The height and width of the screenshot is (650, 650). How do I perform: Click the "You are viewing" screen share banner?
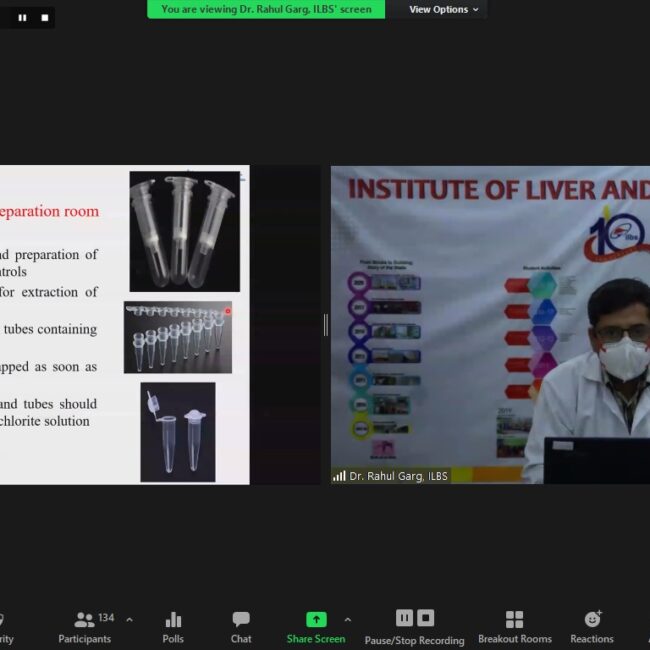coord(266,9)
